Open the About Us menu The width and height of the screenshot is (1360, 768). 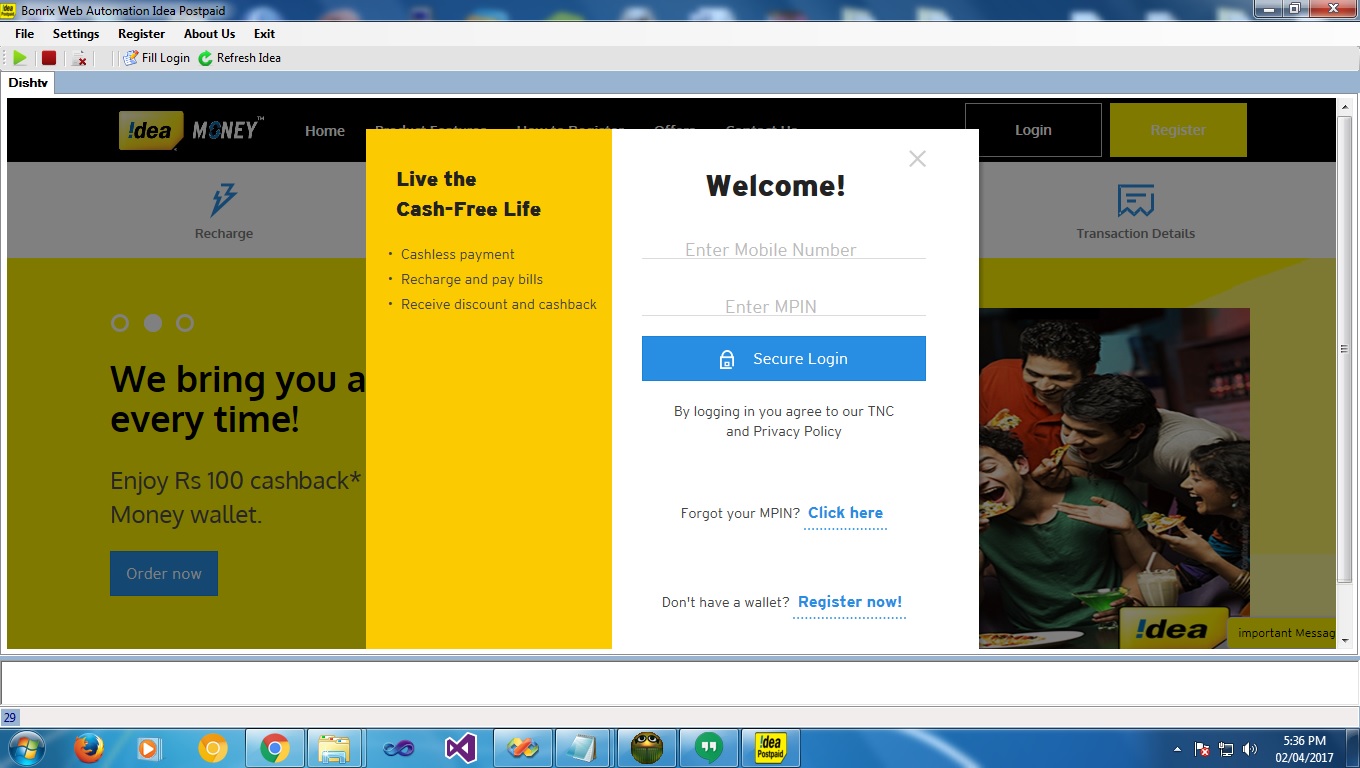[209, 34]
